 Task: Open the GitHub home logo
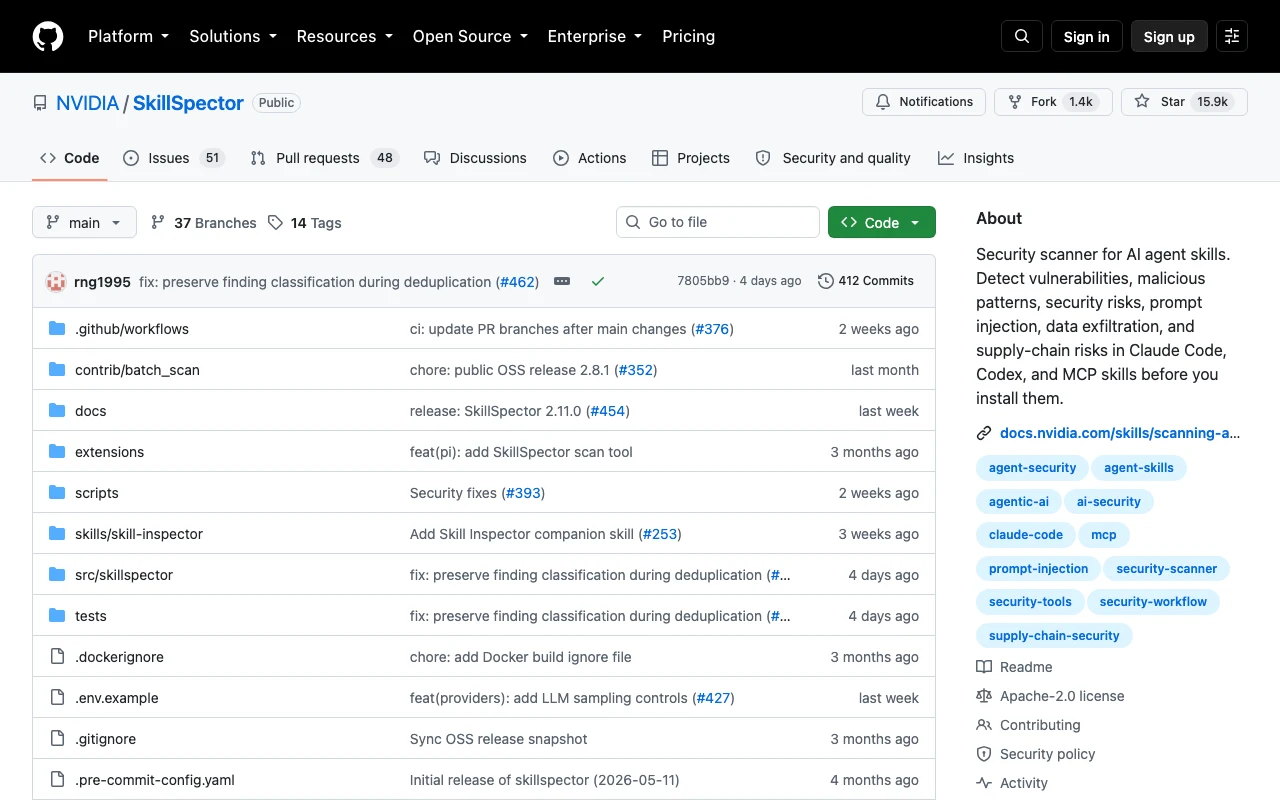[x=48, y=36]
